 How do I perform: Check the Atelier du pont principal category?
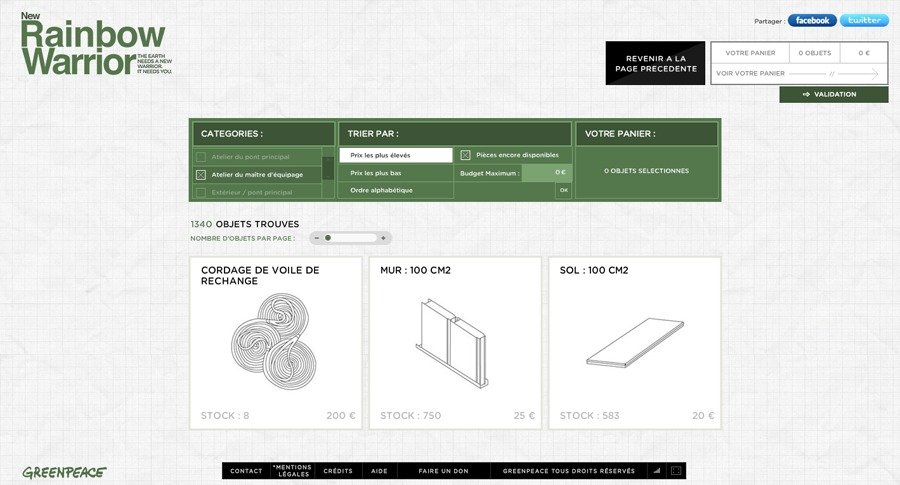point(201,157)
